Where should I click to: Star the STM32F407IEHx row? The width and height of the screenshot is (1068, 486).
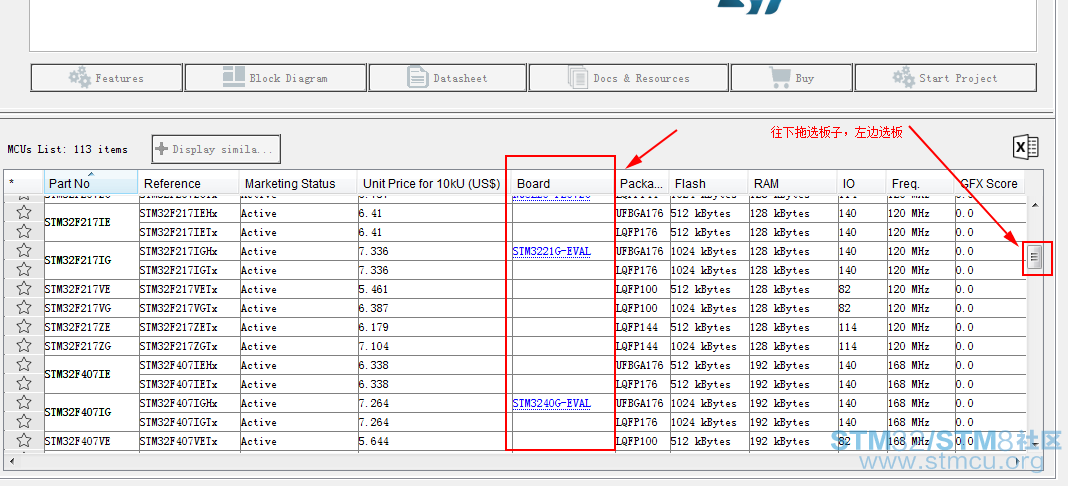[x=24, y=366]
